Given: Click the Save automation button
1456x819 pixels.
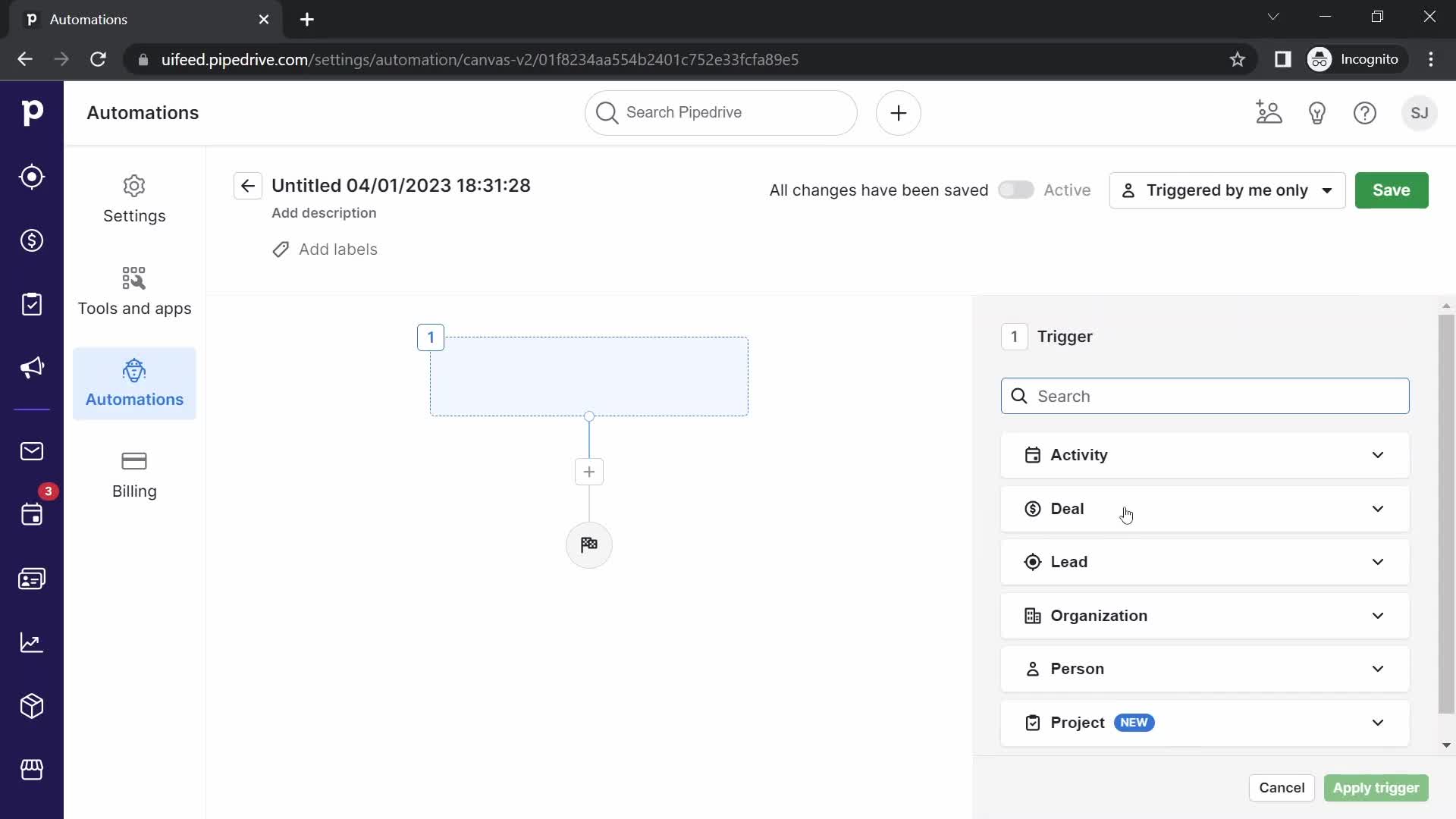Looking at the screenshot, I should tap(1393, 189).
